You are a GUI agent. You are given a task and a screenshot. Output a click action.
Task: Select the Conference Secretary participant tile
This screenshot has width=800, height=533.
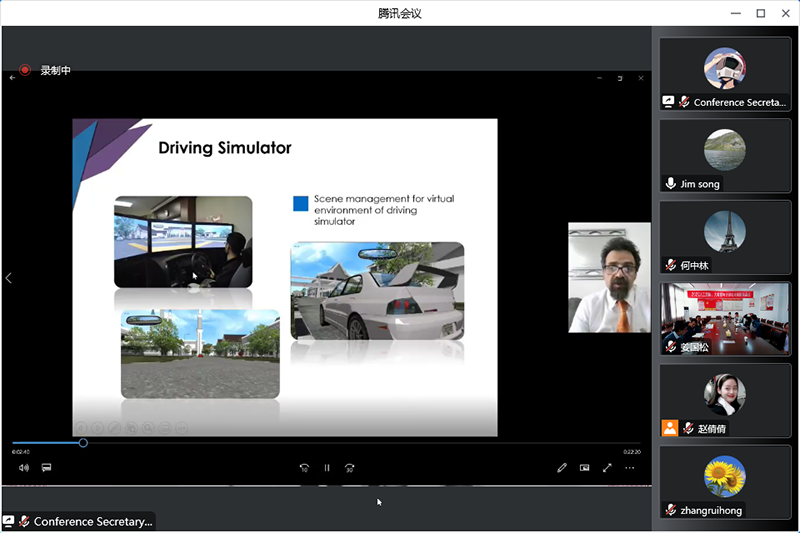(x=725, y=74)
